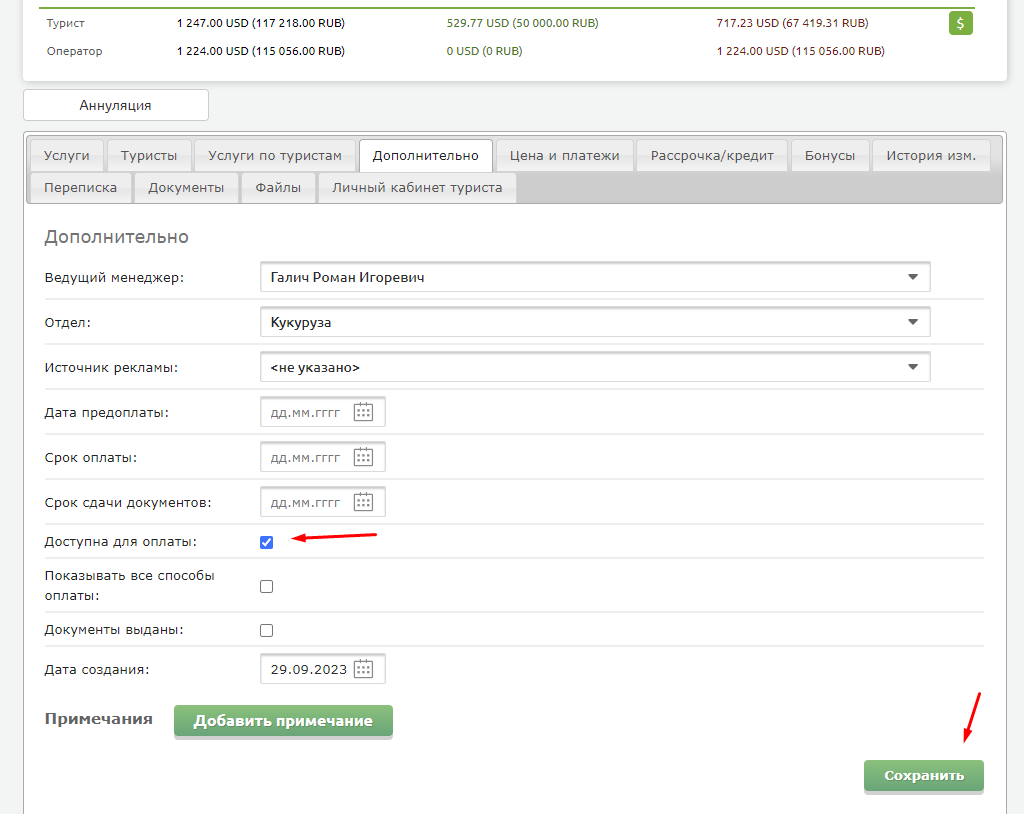
Task: Open calendar for Дата предоплаты
Action: [363, 412]
